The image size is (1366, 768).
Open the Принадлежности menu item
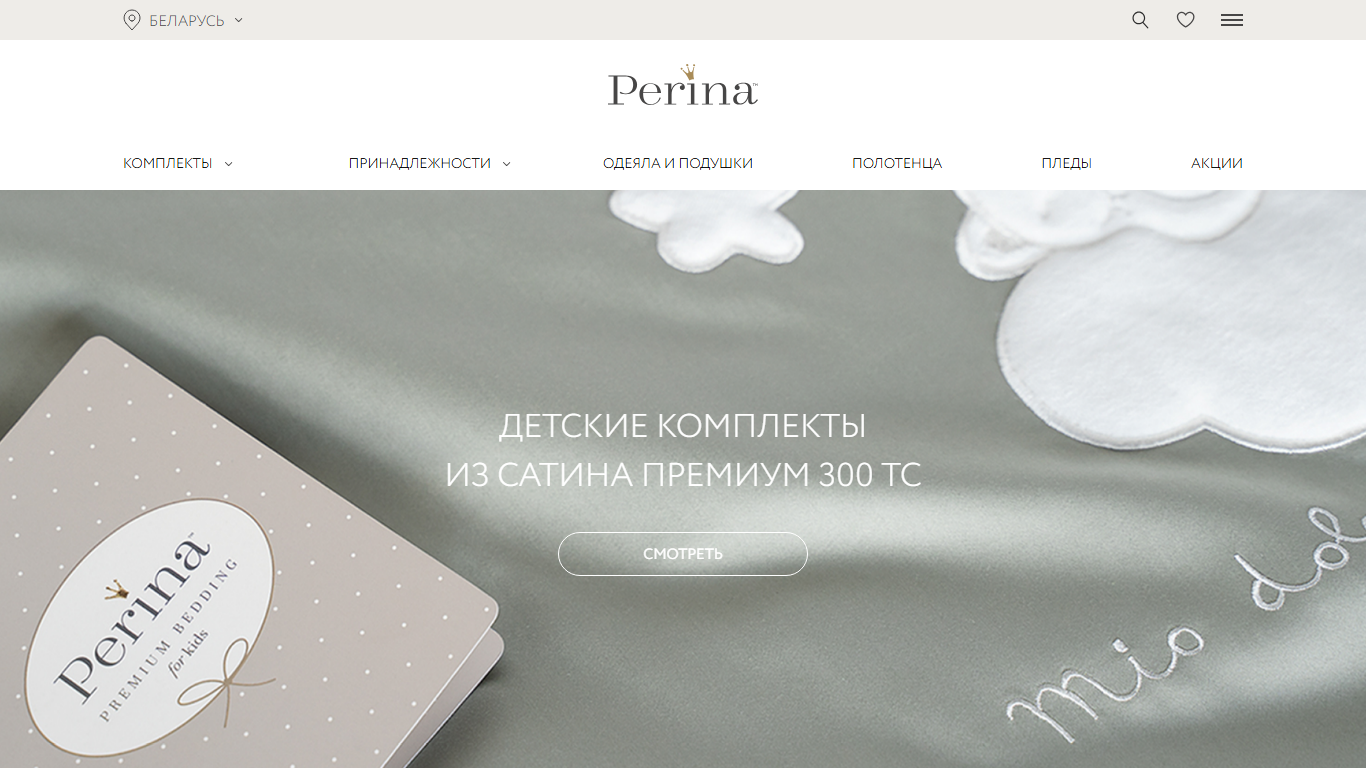pyautogui.click(x=420, y=163)
